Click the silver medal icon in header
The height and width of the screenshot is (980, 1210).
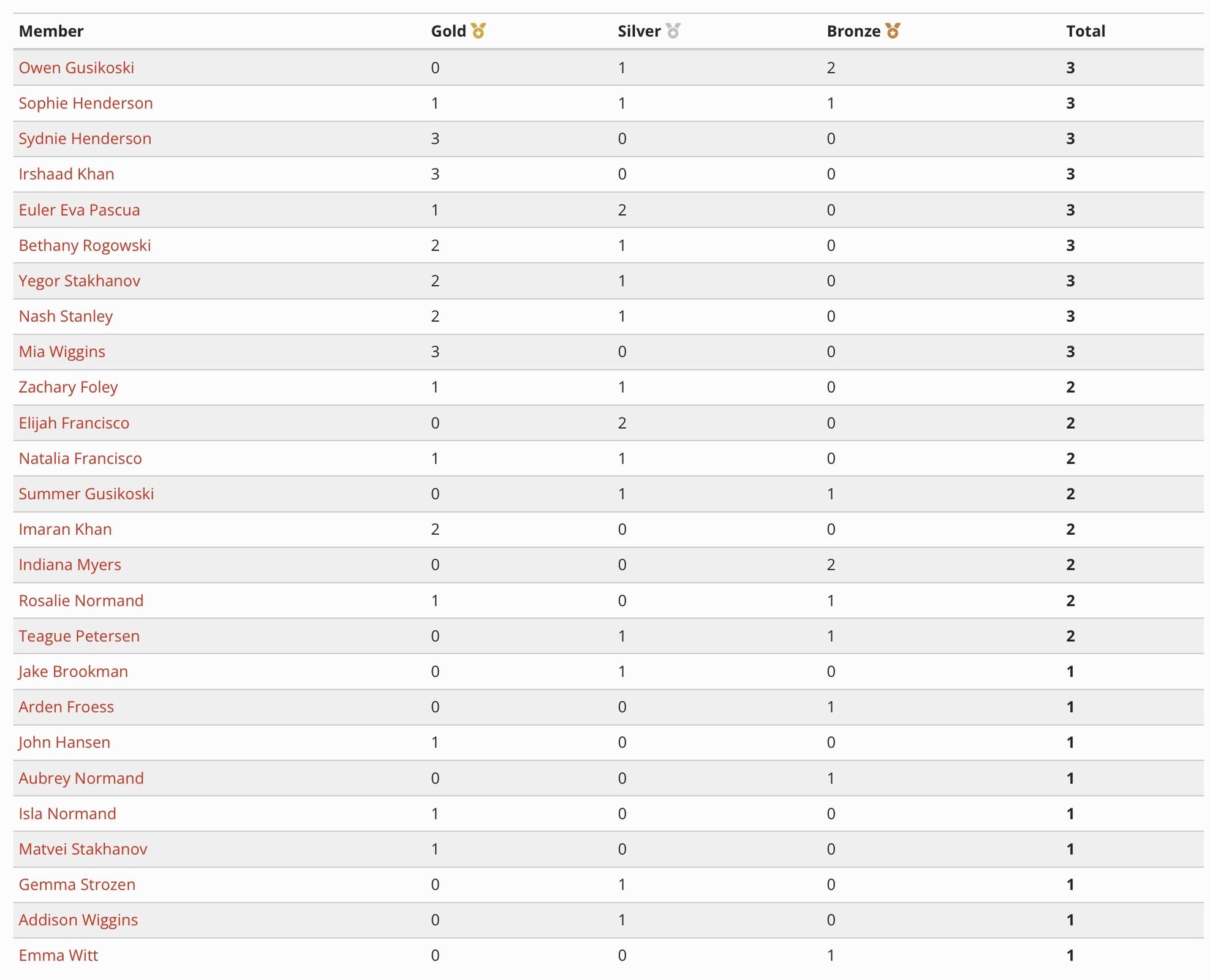pos(673,31)
